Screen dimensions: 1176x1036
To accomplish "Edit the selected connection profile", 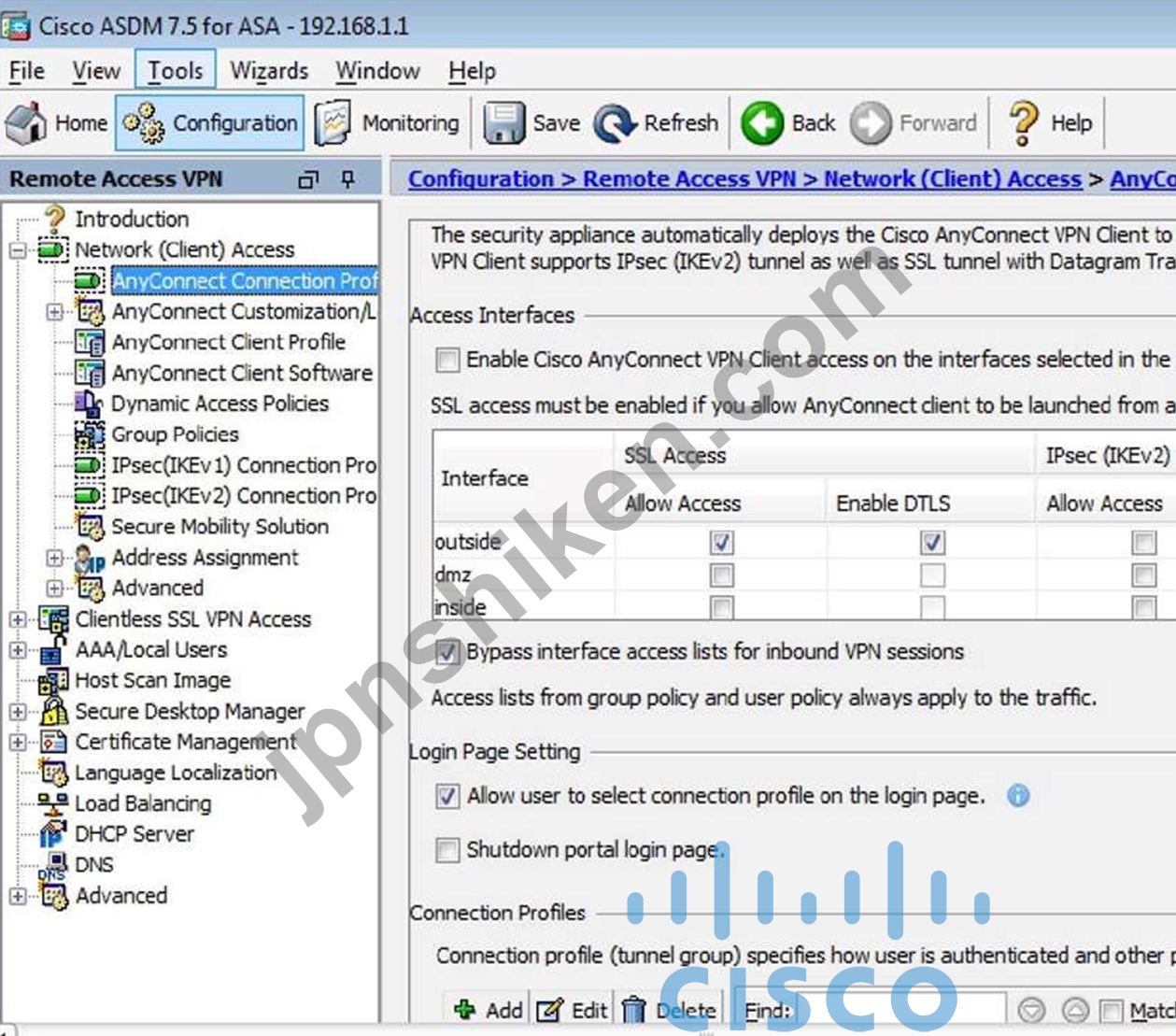I will point(572,1010).
